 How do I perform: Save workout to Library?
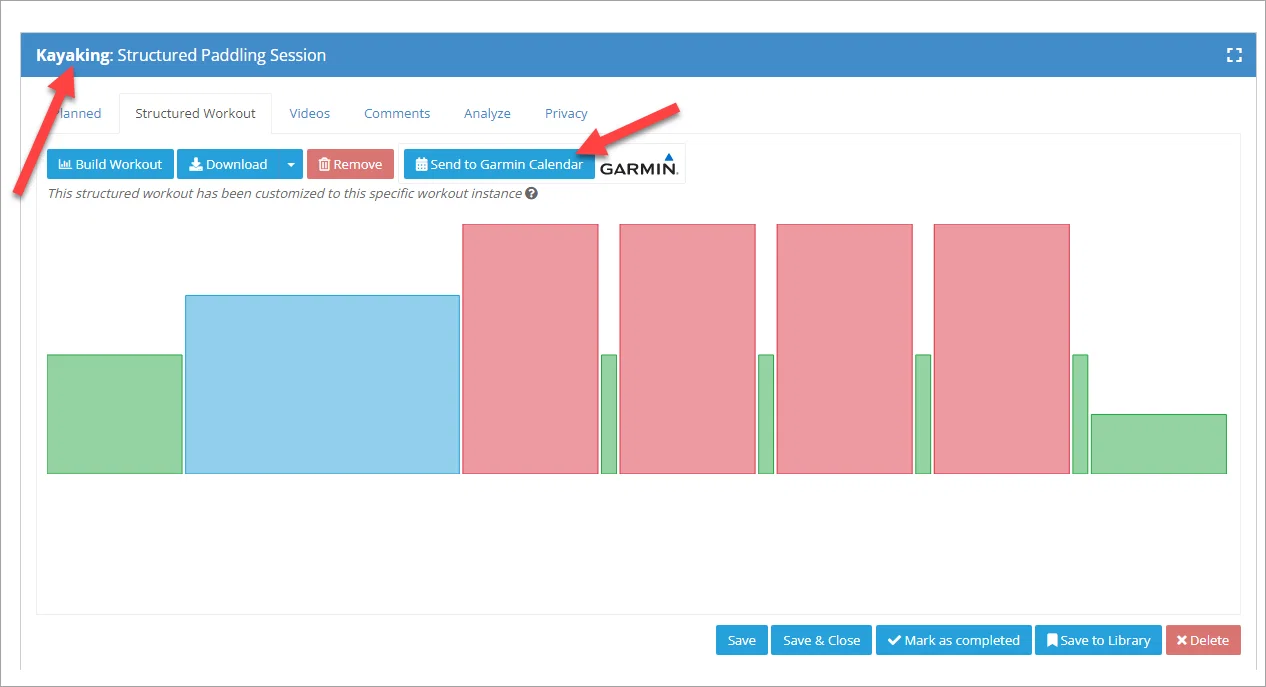1098,640
